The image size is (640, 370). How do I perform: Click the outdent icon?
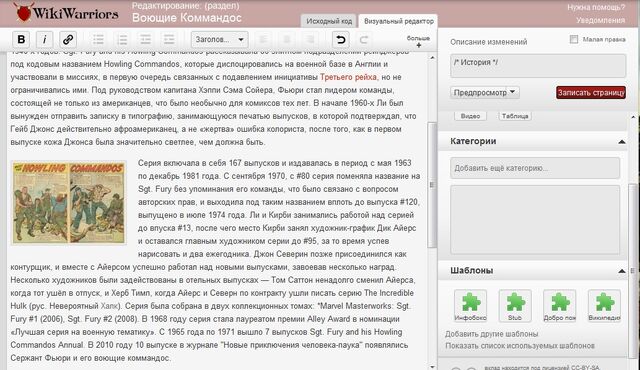point(145,40)
